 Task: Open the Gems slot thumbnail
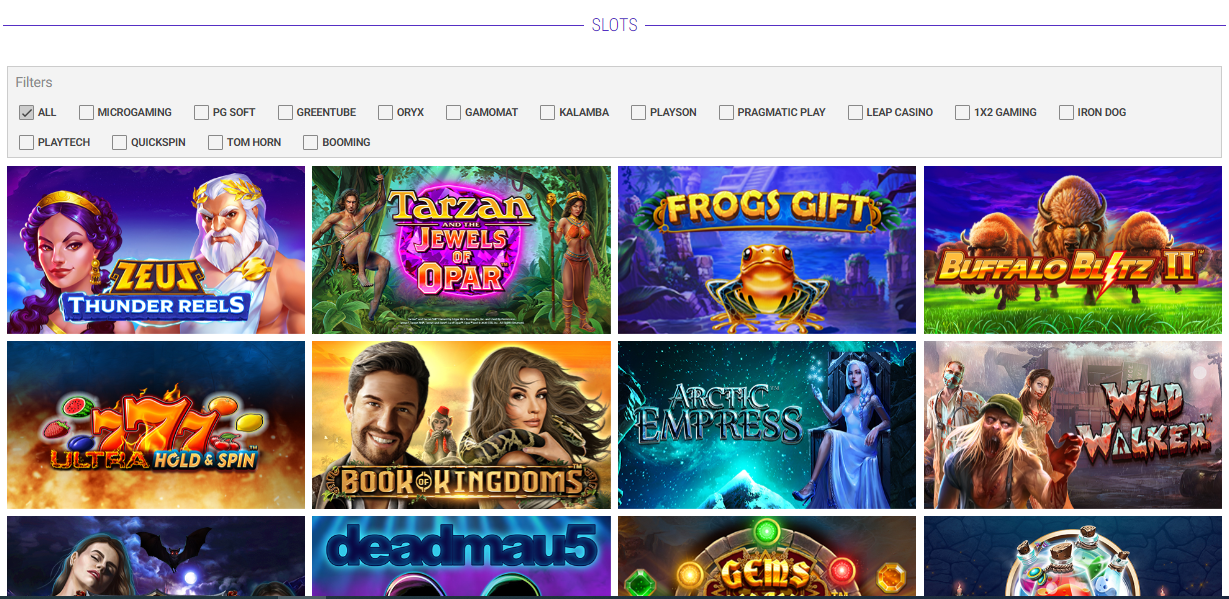767,556
